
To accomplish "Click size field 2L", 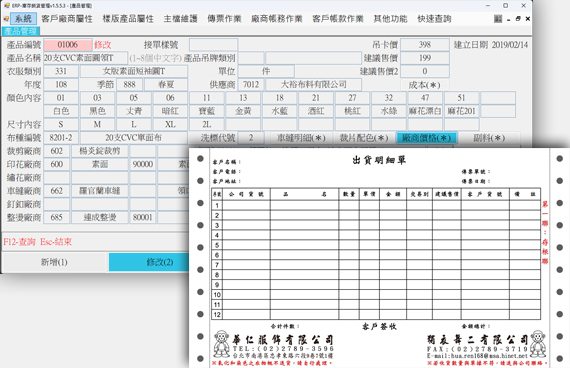I will pyautogui.click(x=206, y=124).
